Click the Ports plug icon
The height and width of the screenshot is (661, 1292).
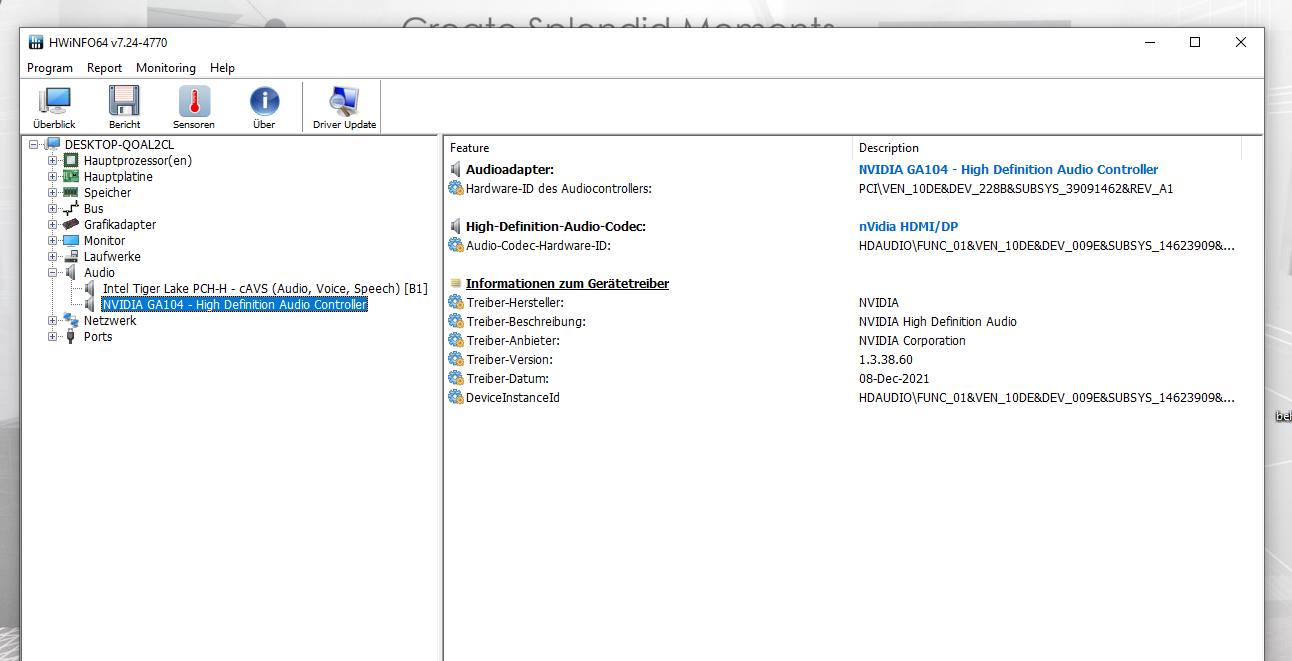point(71,337)
